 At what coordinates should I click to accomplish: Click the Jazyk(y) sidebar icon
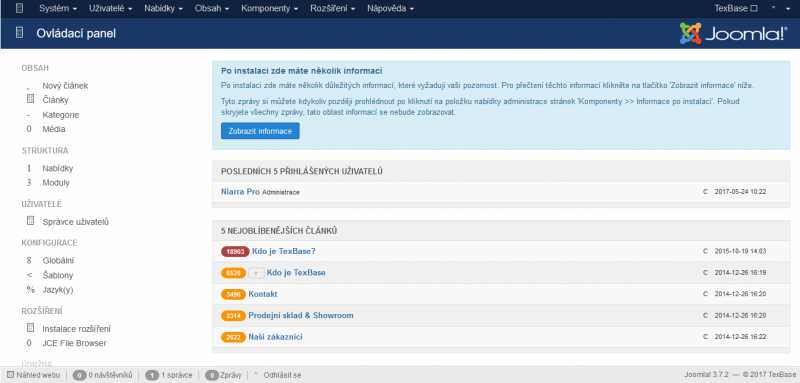pos(30,290)
